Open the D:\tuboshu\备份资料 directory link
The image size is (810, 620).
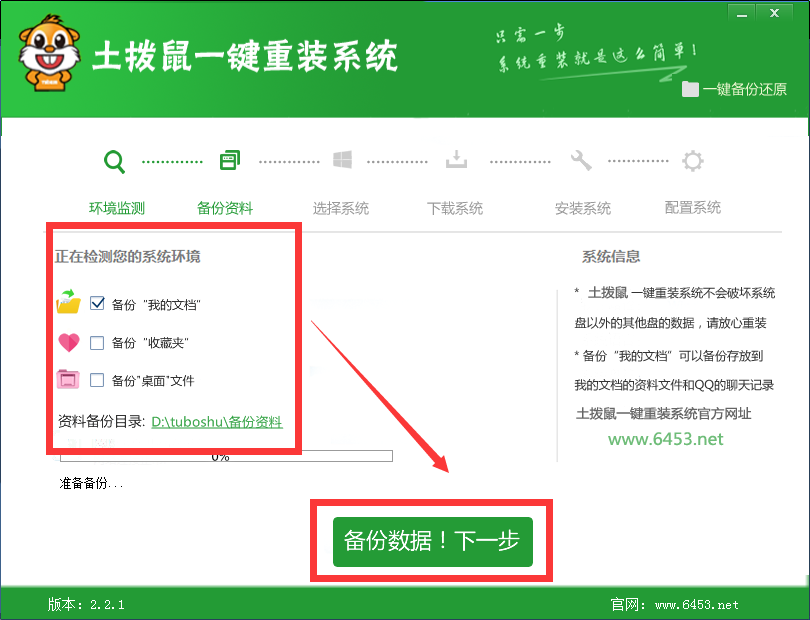[216, 422]
